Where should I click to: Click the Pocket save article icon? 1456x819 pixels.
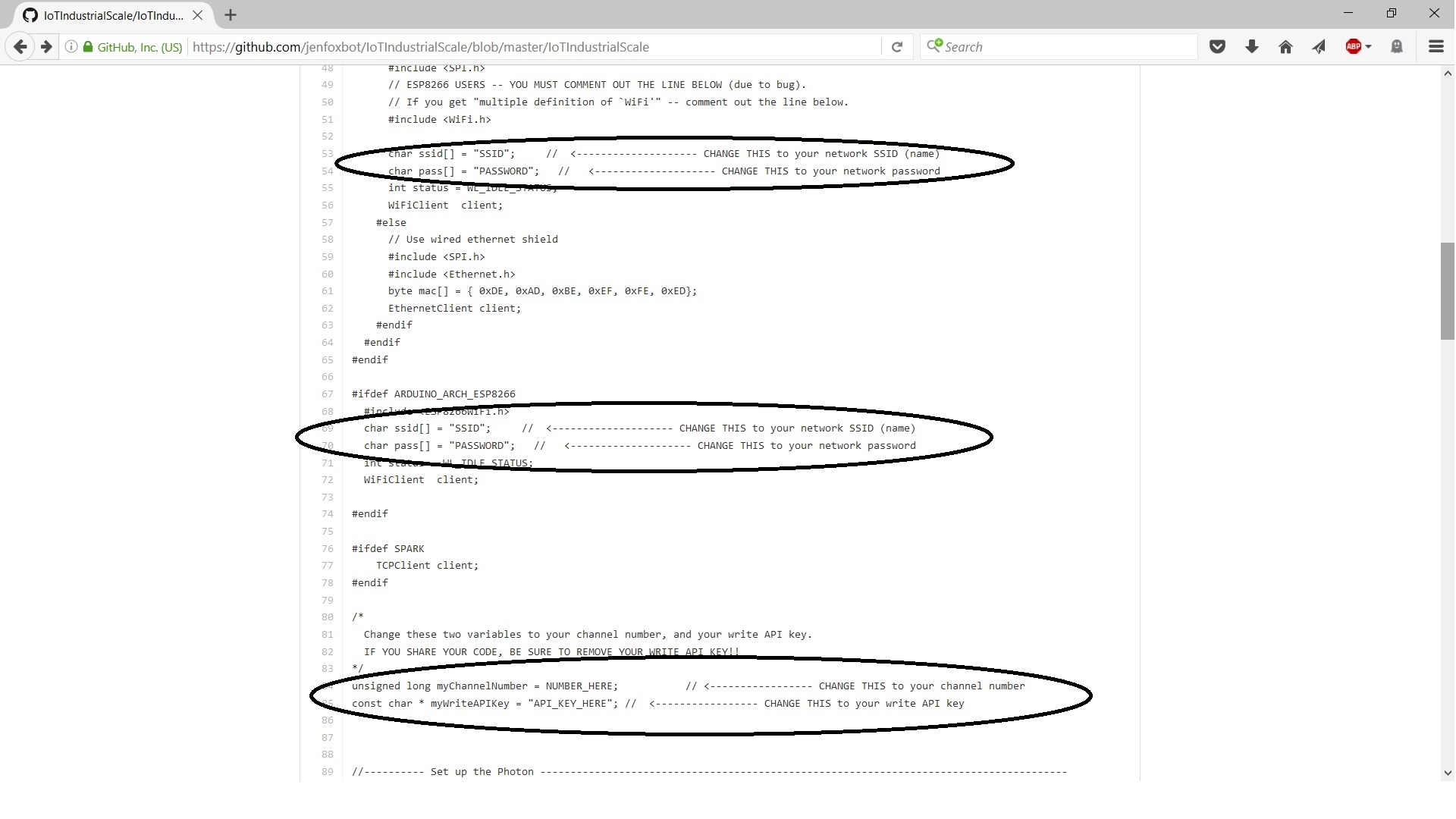tap(1217, 47)
